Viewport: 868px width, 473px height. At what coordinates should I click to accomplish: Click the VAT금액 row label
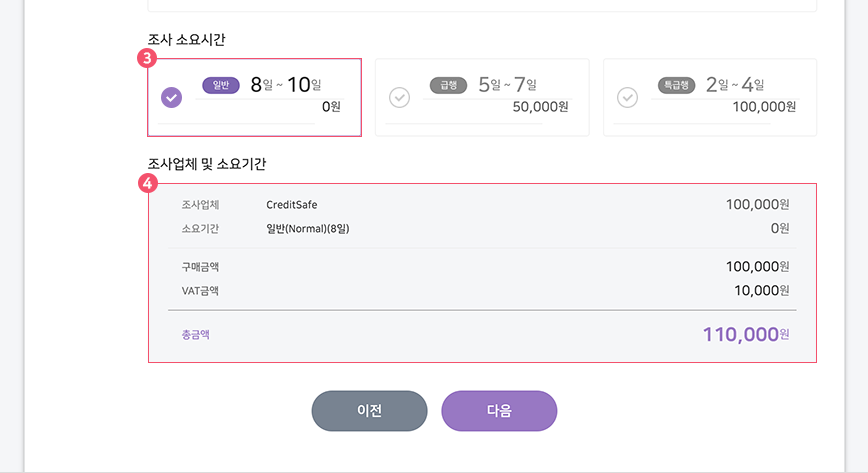(200, 291)
